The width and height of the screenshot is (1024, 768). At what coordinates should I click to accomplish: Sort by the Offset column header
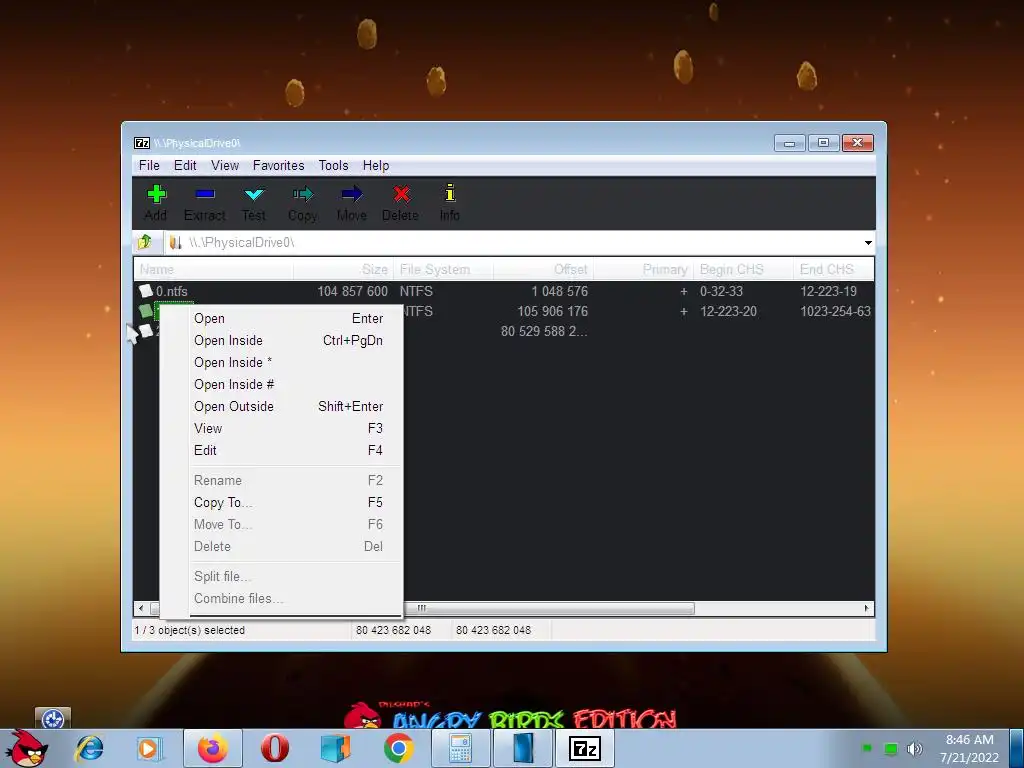tap(543, 269)
